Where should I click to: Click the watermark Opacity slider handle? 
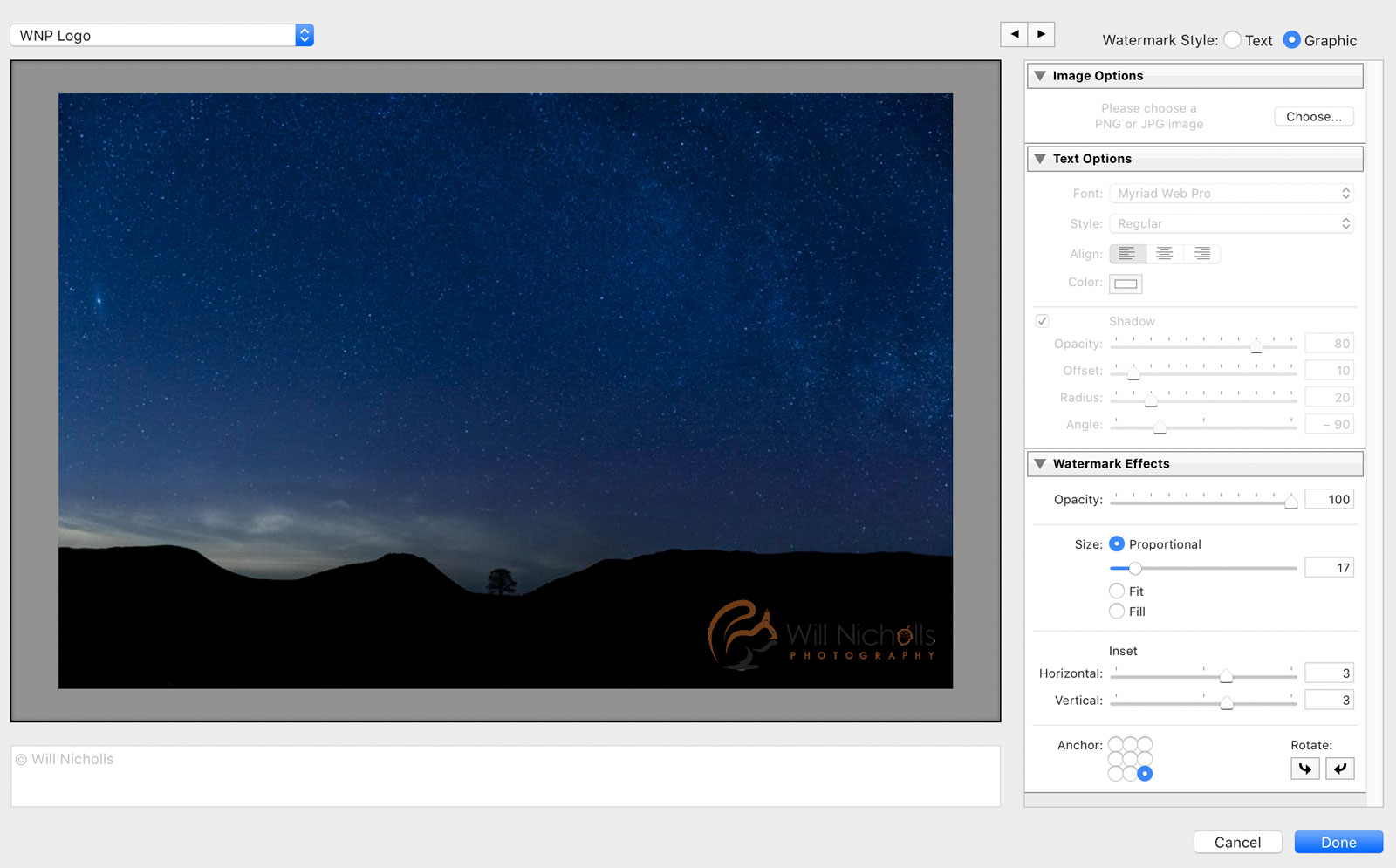pyautogui.click(x=1290, y=501)
